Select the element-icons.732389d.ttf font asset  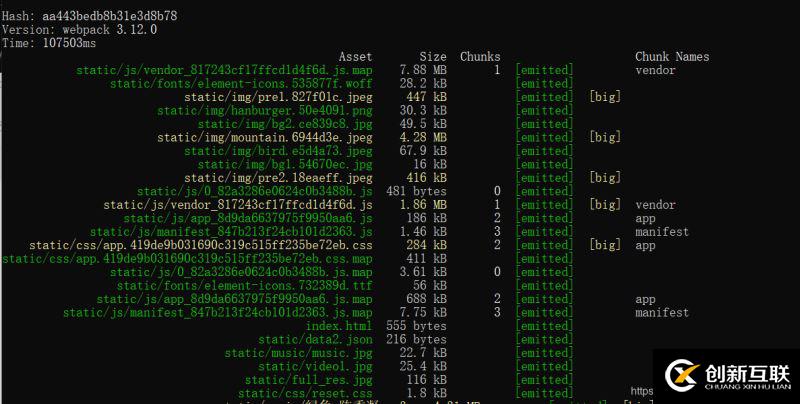click(x=244, y=286)
